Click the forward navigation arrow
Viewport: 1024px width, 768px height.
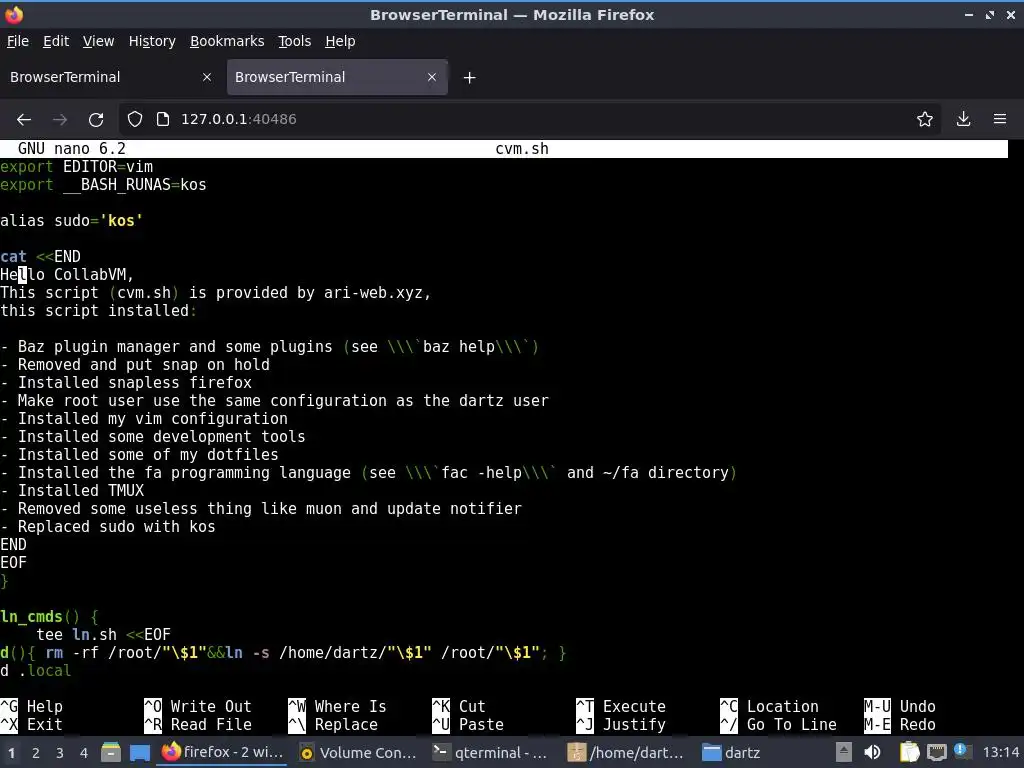click(x=60, y=120)
